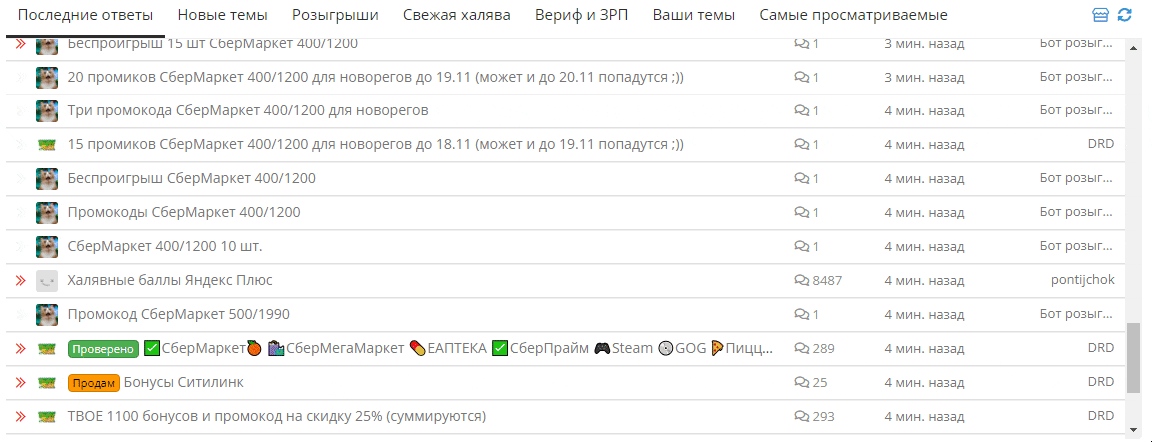The width and height of the screenshot is (1152, 442).
Task: Open thread Промокод СберМаркет 500/1990
Action: coord(179,314)
